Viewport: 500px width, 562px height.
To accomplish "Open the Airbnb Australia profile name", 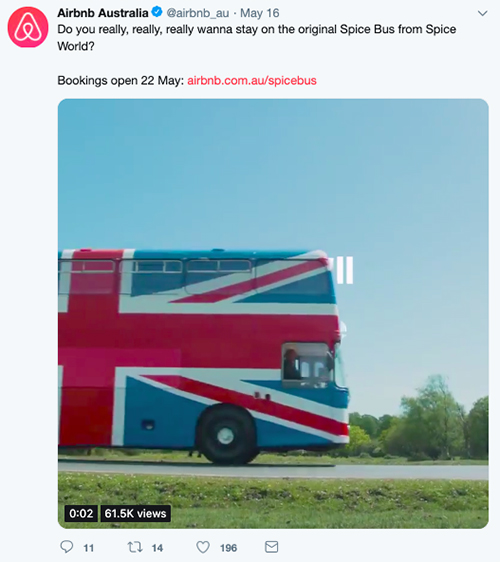I will tap(103, 13).
